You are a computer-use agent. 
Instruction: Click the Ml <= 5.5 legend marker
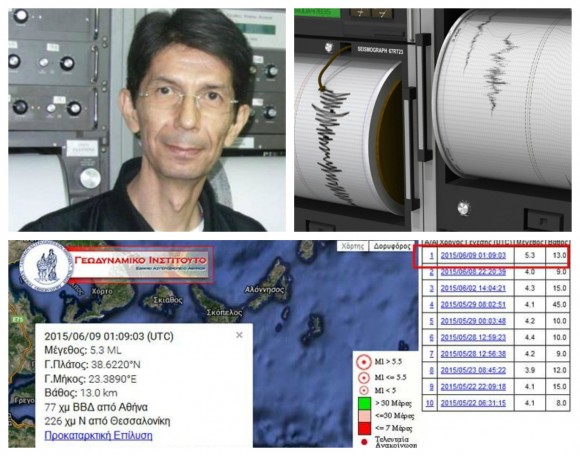pyautogui.click(x=364, y=378)
